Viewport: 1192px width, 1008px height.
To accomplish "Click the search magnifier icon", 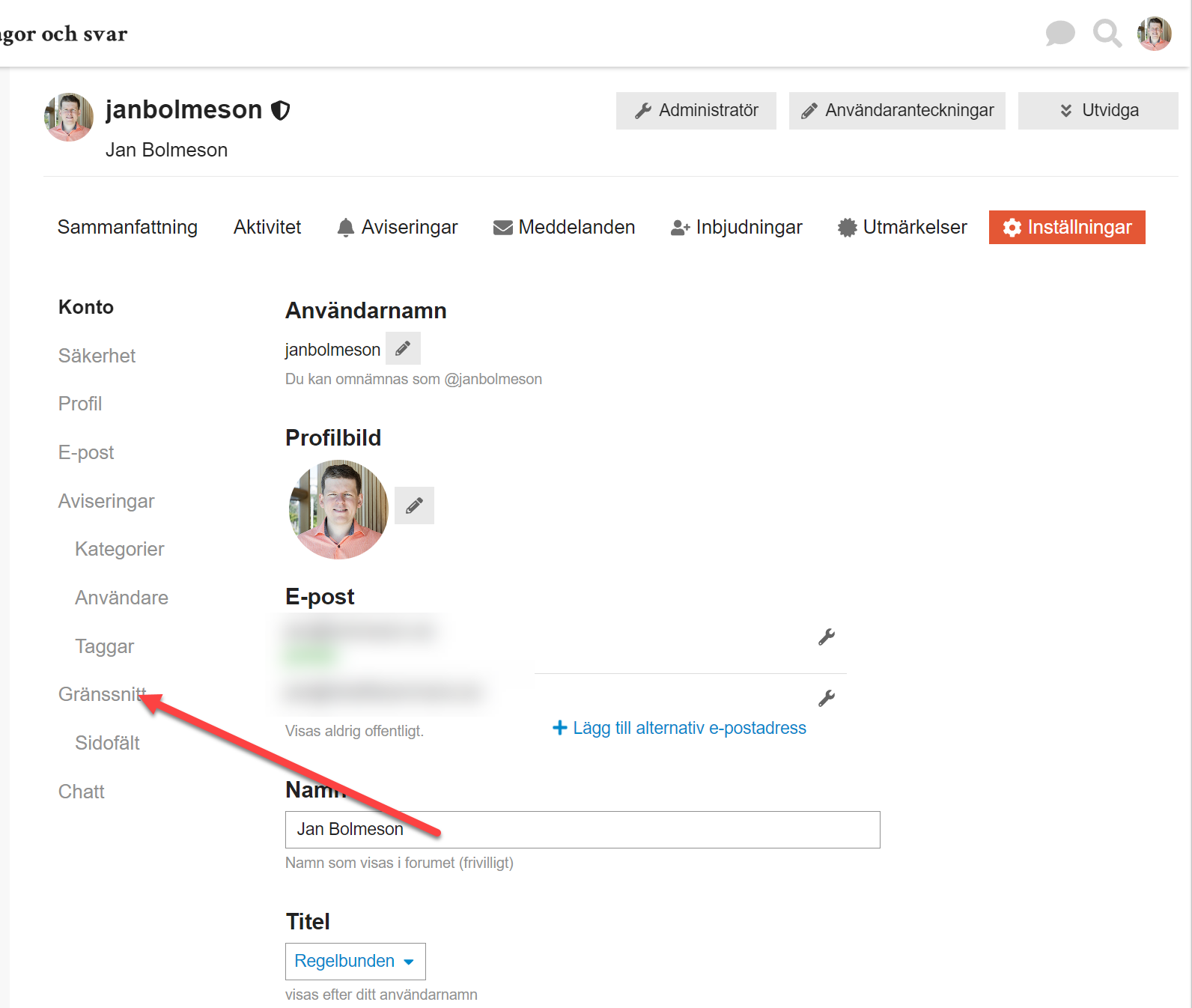I will (1107, 34).
